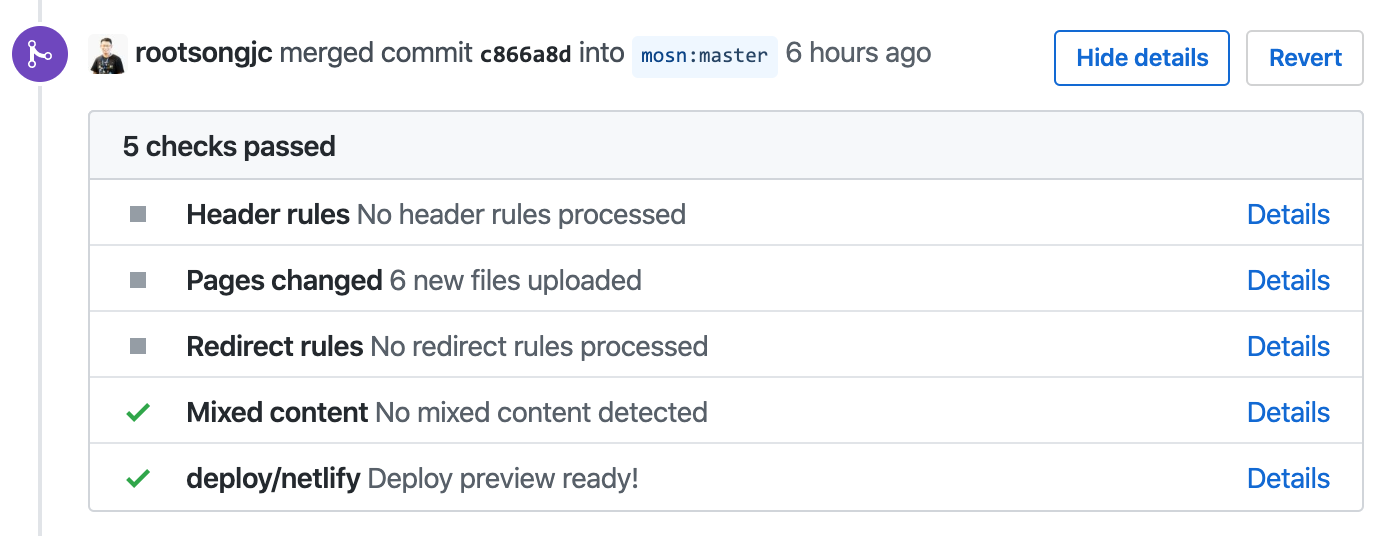Open the mosn:master branch label
The image size is (1390, 536).
[x=704, y=56]
